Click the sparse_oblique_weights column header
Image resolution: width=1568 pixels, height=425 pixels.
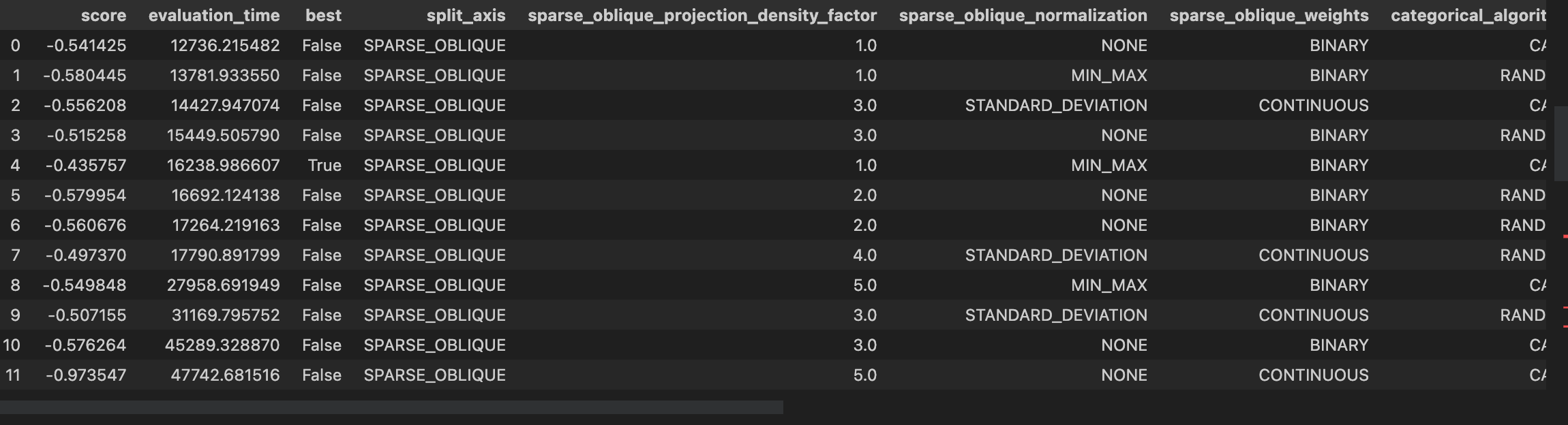[1269, 16]
